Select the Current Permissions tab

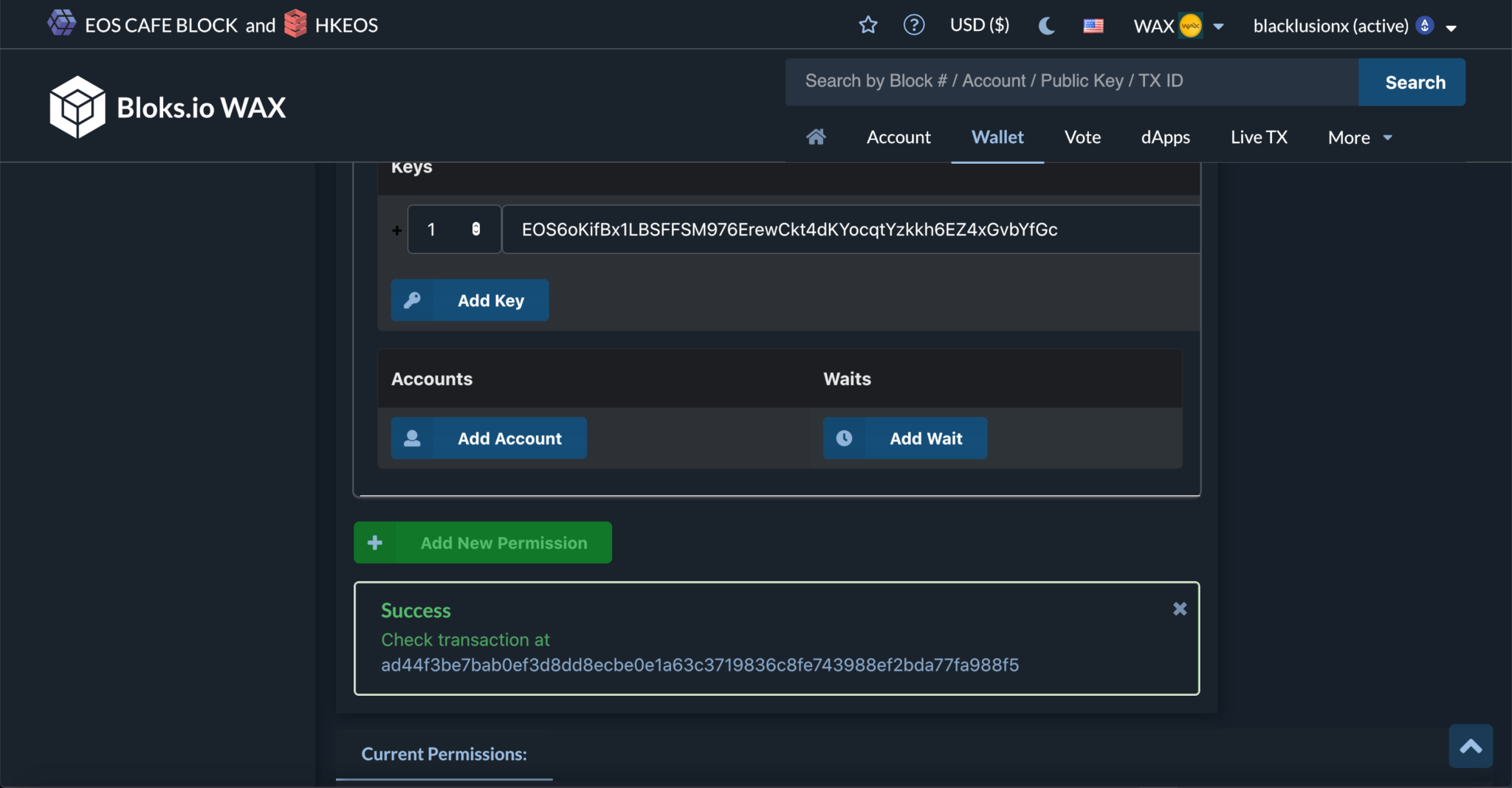coord(444,754)
